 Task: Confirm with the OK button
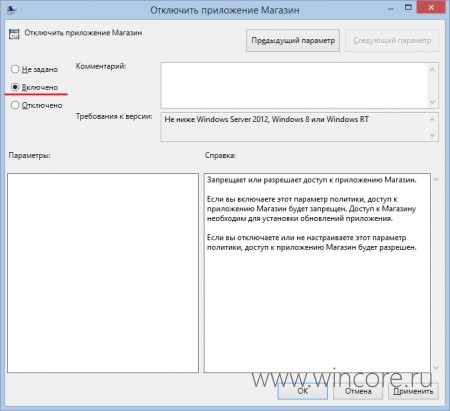(x=303, y=391)
